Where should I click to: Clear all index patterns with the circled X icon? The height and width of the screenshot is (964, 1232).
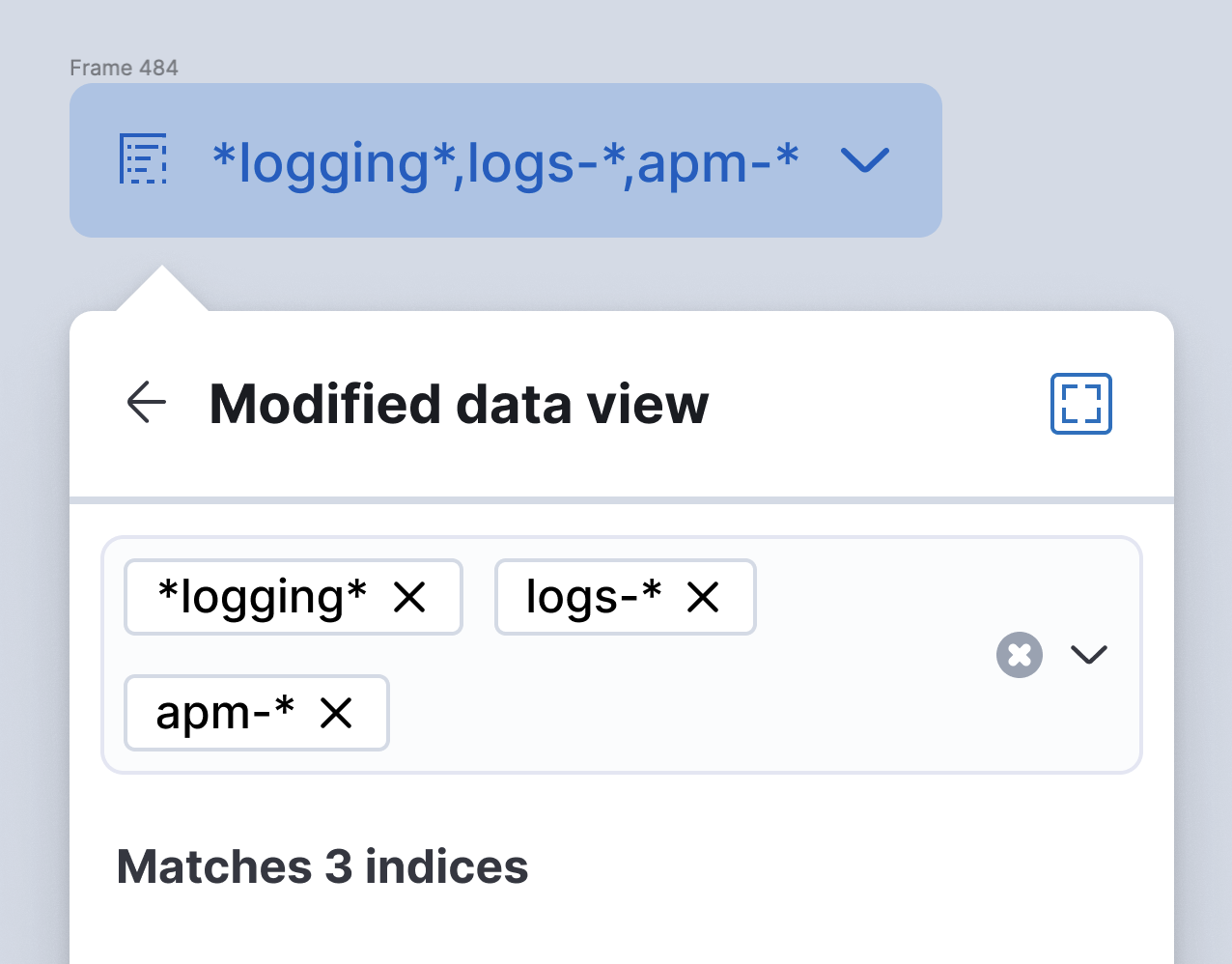(1019, 655)
